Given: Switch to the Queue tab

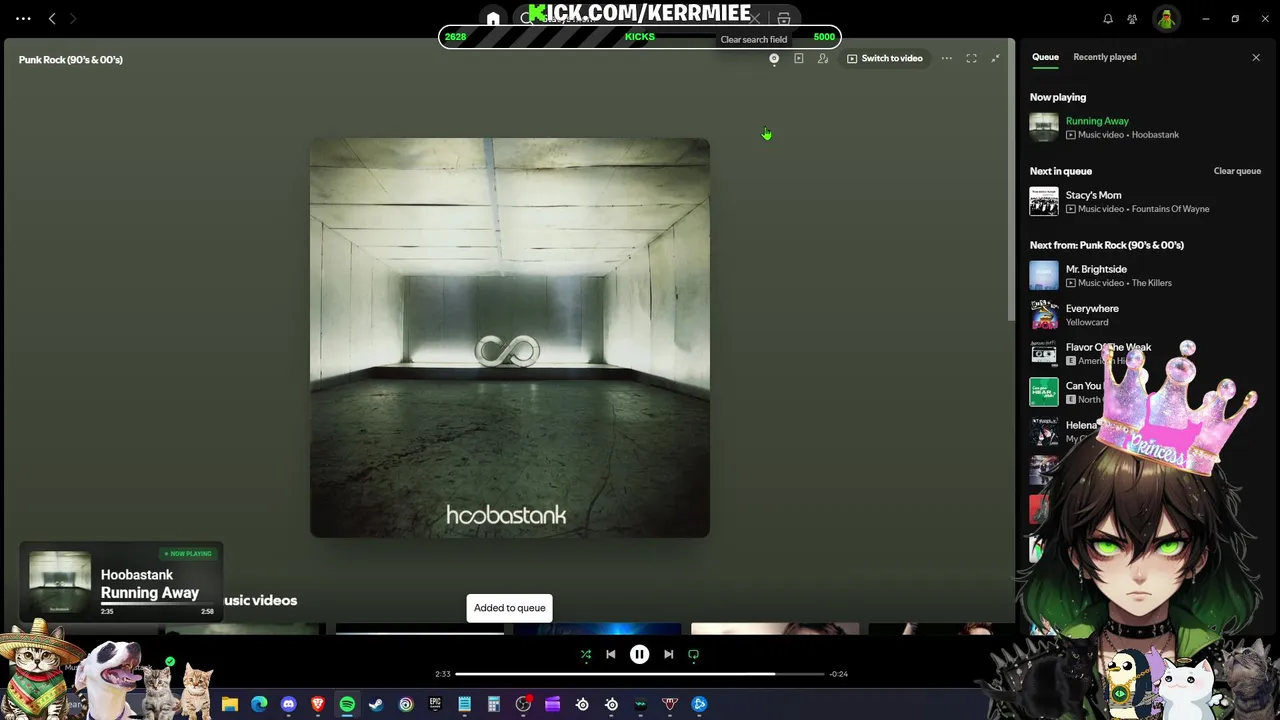Looking at the screenshot, I should (1045, 57).
